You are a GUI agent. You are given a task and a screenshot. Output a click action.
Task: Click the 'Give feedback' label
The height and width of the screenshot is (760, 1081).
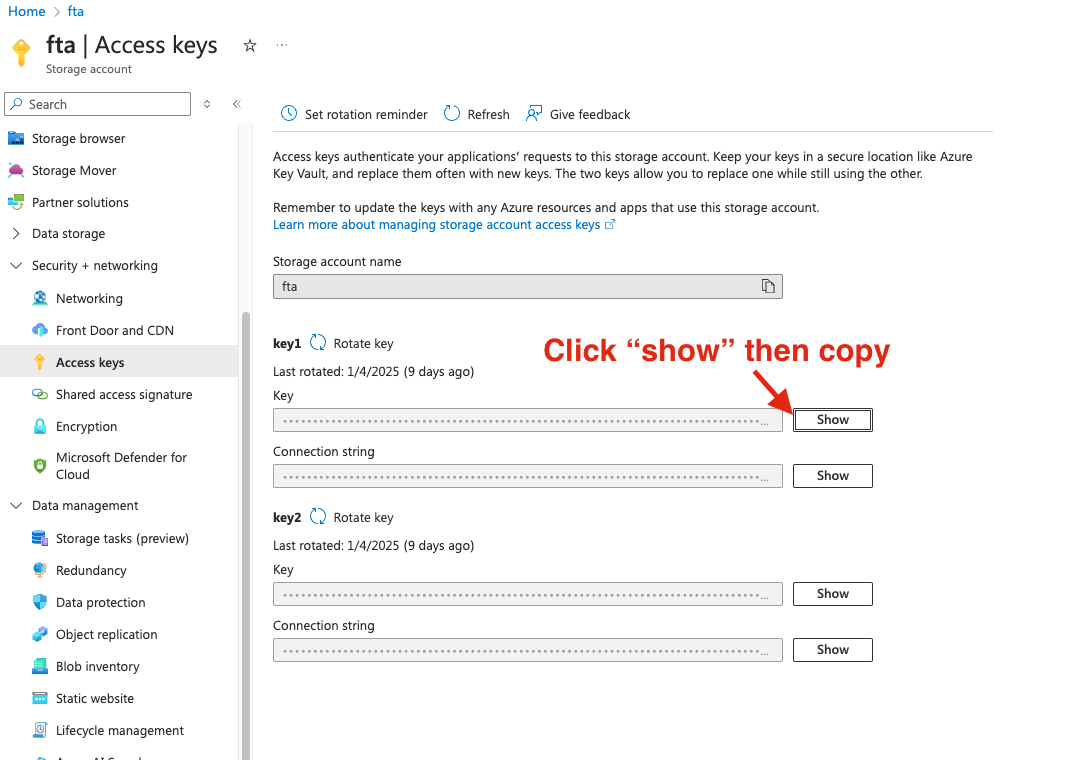click(x=589, y=114)
